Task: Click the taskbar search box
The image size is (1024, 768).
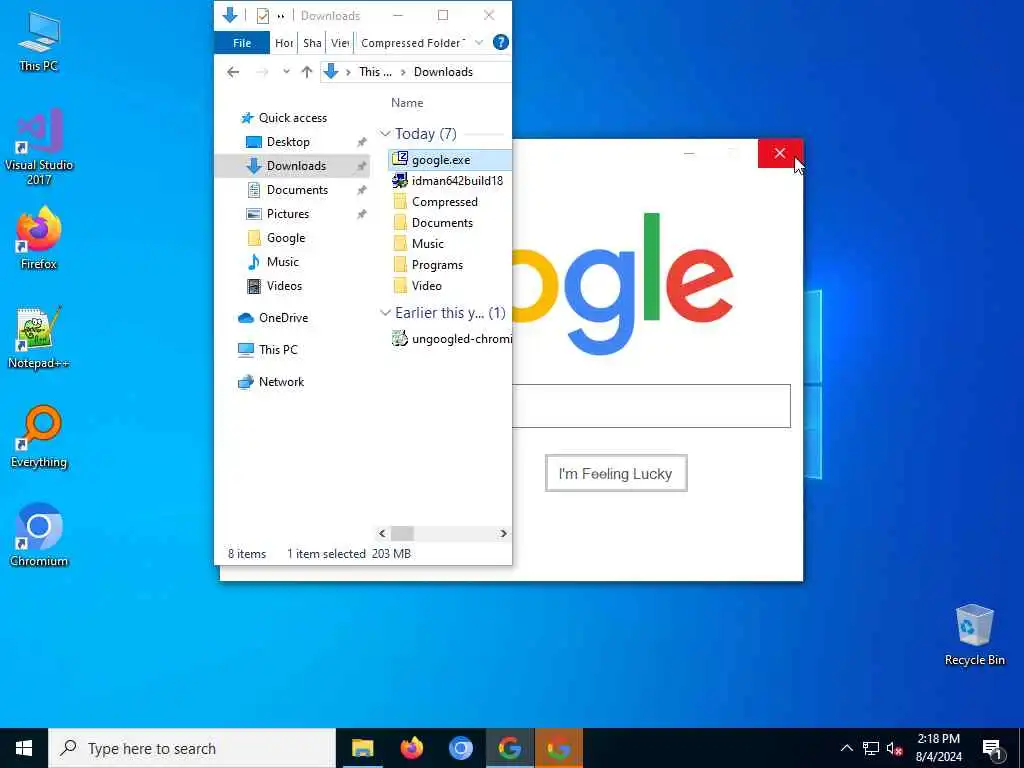Action: pyautogui.click(x=192, y=748)
